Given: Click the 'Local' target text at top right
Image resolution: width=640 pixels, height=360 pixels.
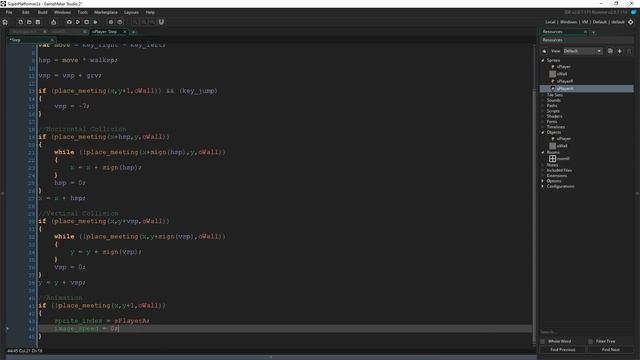Looking at the screenshot, I should (x=550, y=22).
